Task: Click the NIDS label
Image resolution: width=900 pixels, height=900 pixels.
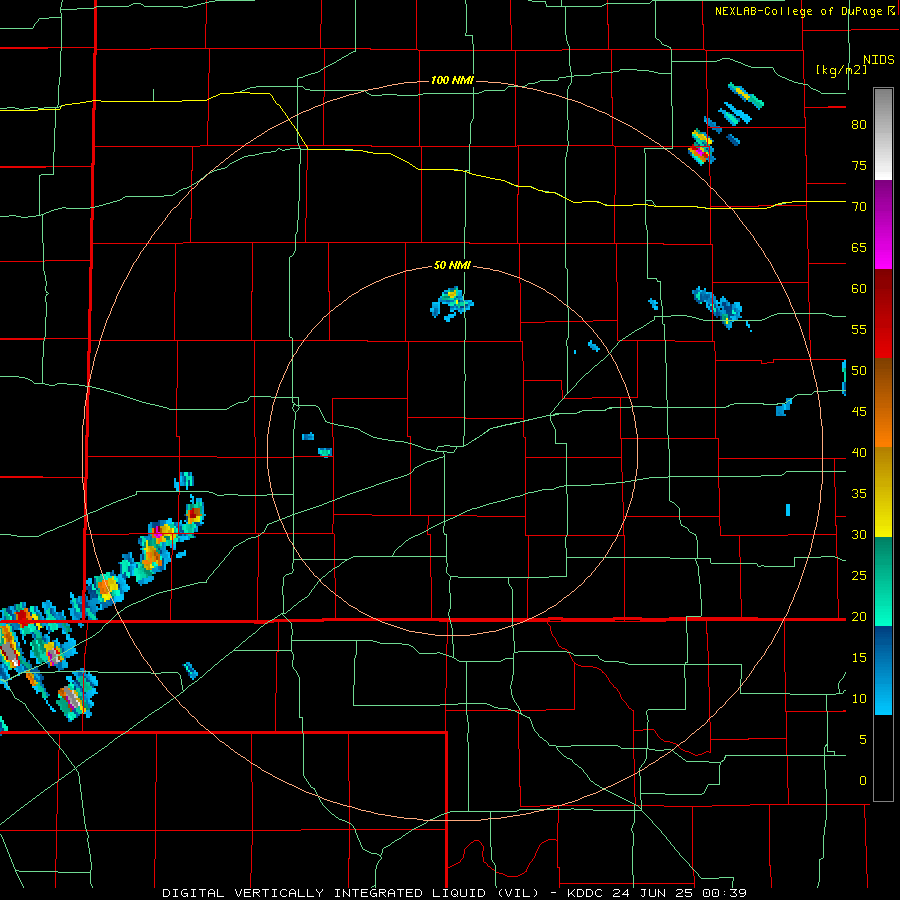Action: point(879,60)
